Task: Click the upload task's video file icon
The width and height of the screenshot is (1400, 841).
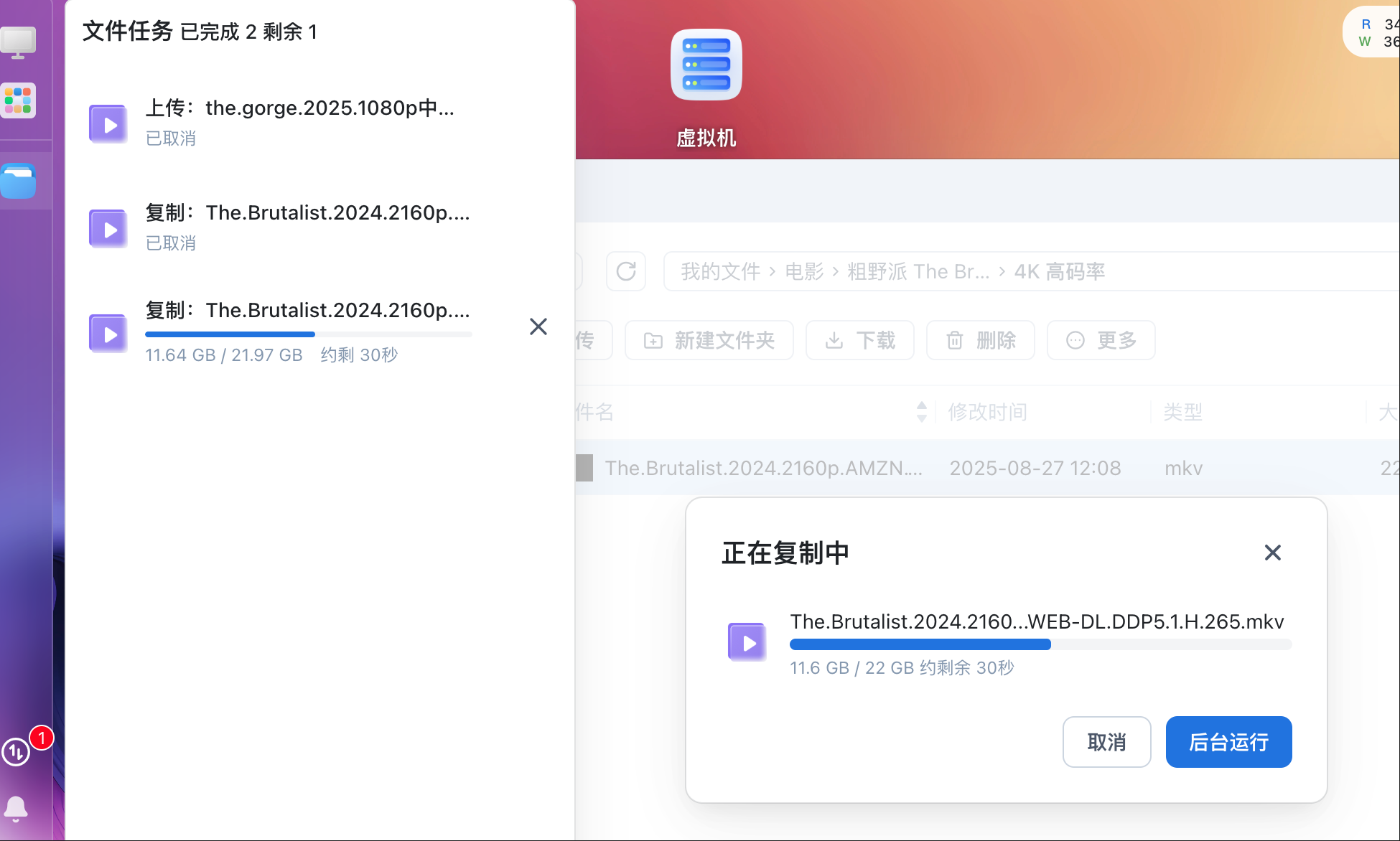Action: 108,123
